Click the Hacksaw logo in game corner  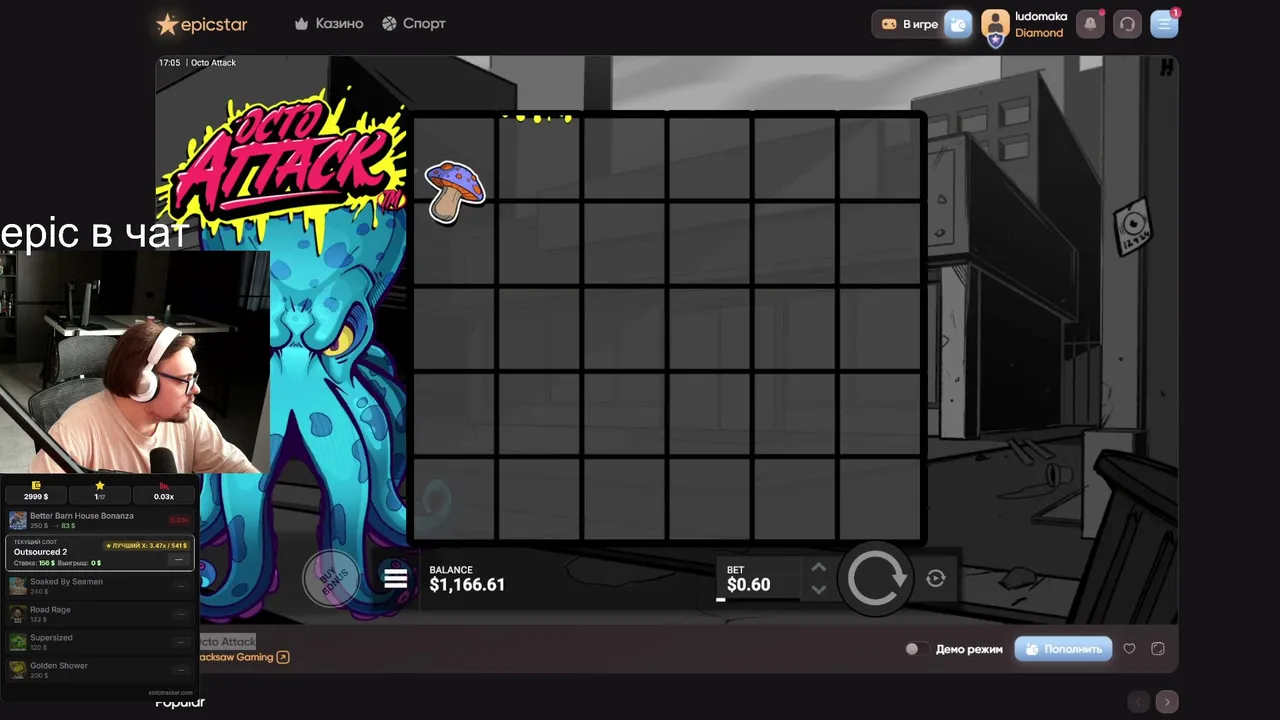1166,68
